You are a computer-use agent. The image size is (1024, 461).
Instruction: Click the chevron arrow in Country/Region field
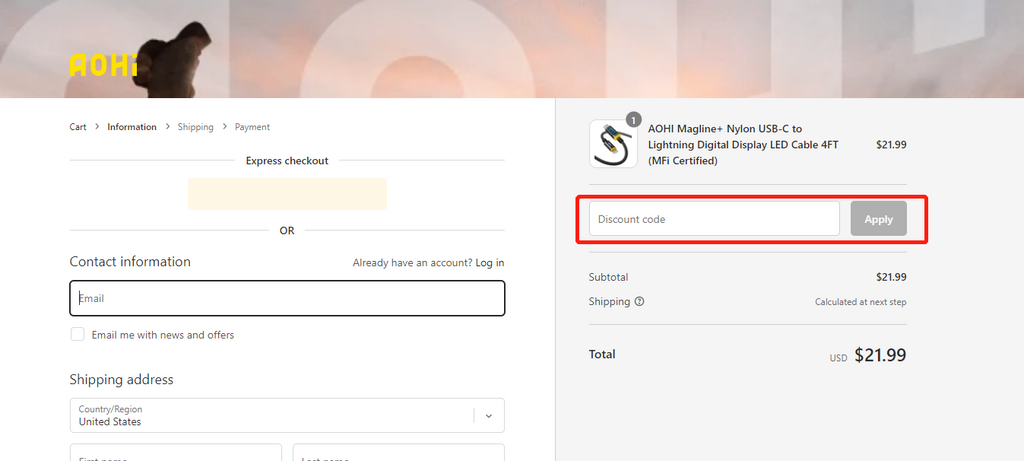[489, 416]
